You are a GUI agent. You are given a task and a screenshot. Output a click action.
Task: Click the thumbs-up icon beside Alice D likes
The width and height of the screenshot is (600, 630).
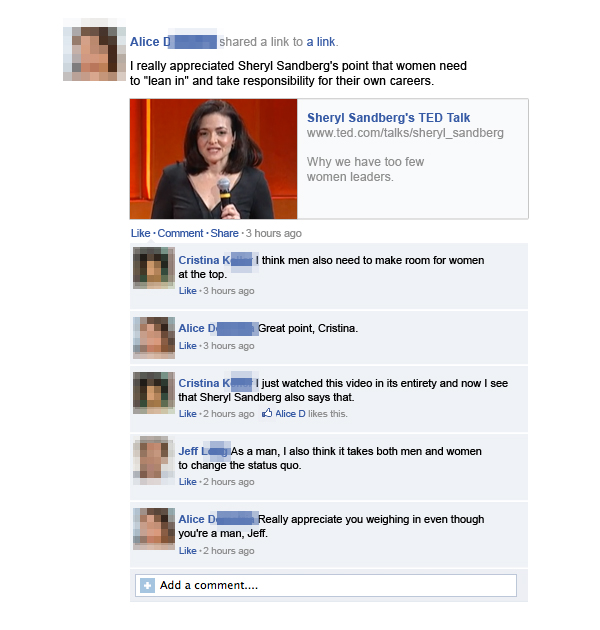[267, 413]
